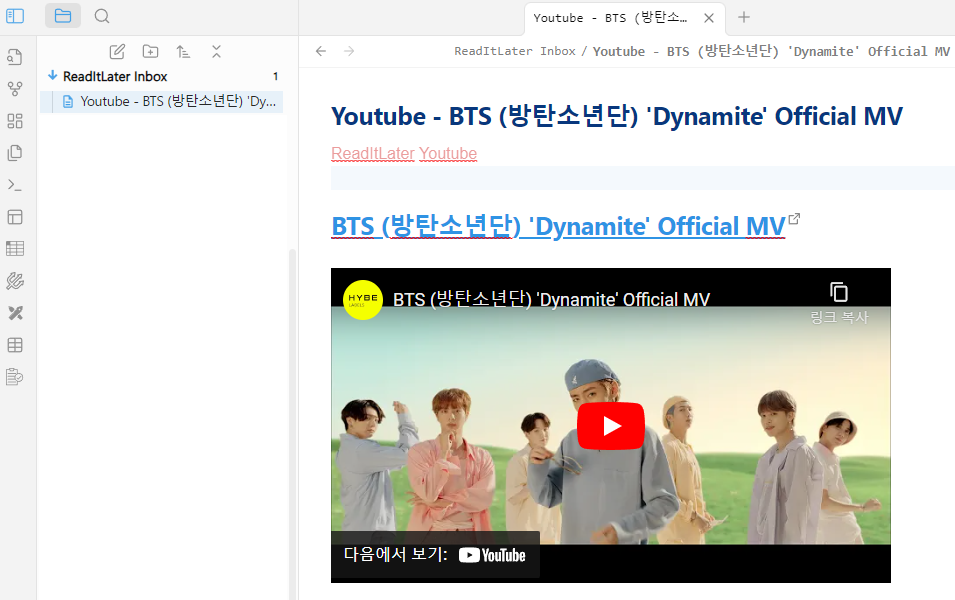Open the file explorer tab

[63, 16]
